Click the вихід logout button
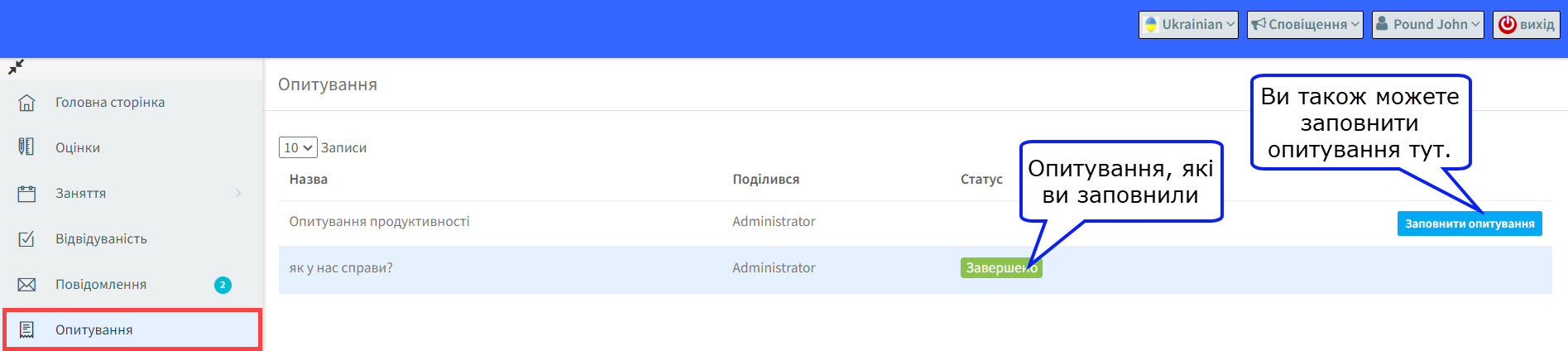 coord(1527,24)
